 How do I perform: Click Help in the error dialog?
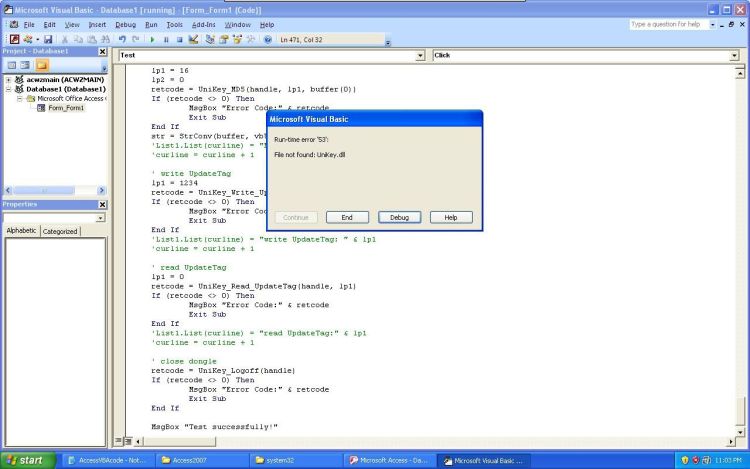[451, 218]
